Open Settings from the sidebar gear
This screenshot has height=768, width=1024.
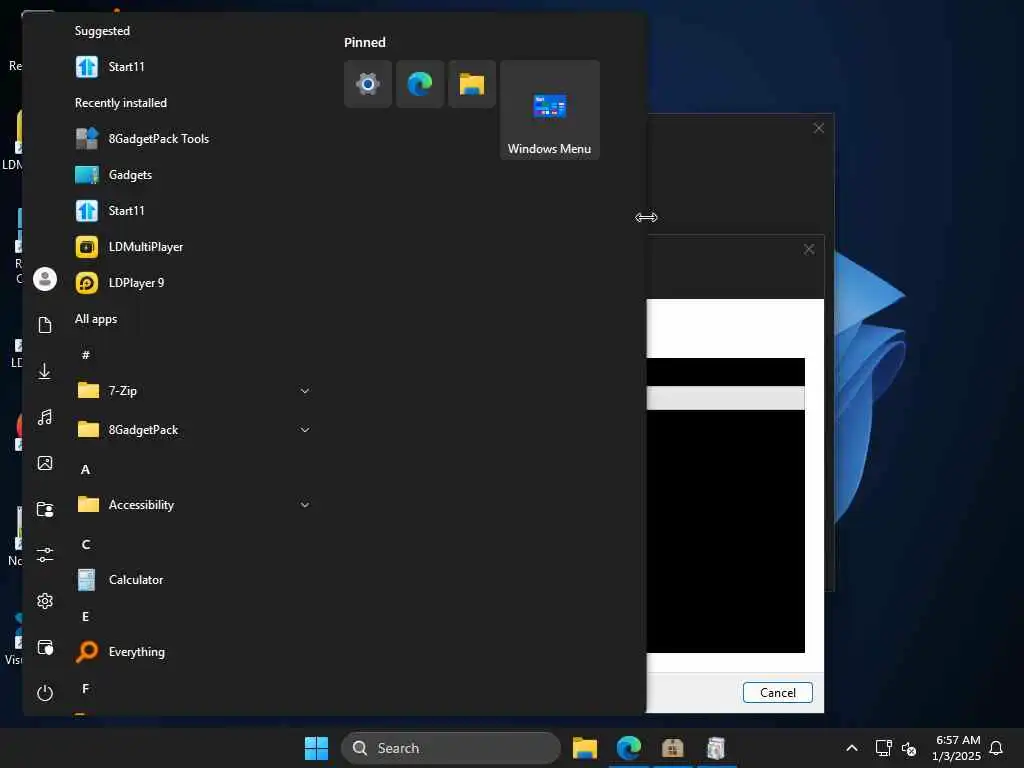45,601
